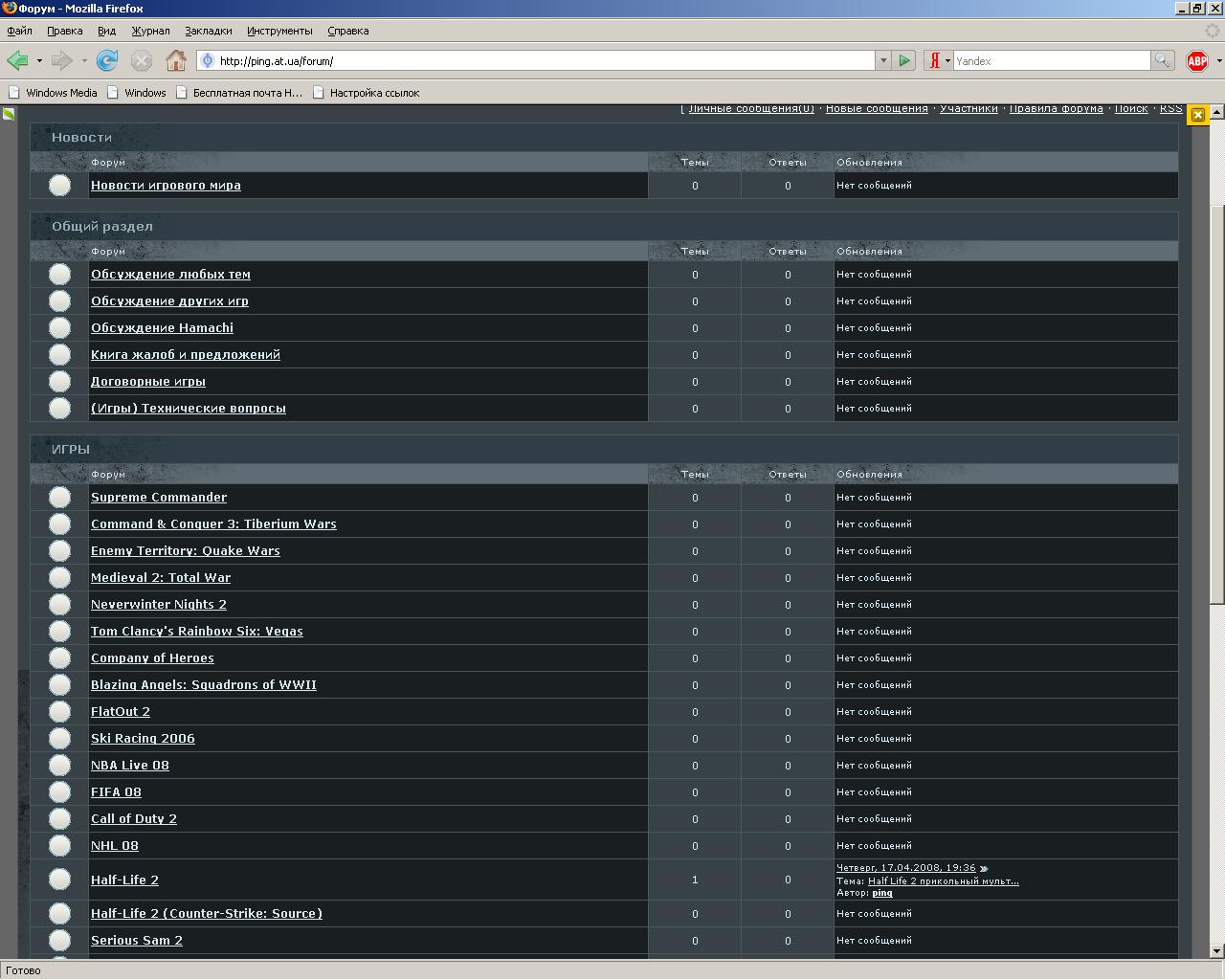Open the Adblock Plus dropdown arrow
This screenshot has height=980, width=1225.
pyautogui.click(x=1219, y=61)
